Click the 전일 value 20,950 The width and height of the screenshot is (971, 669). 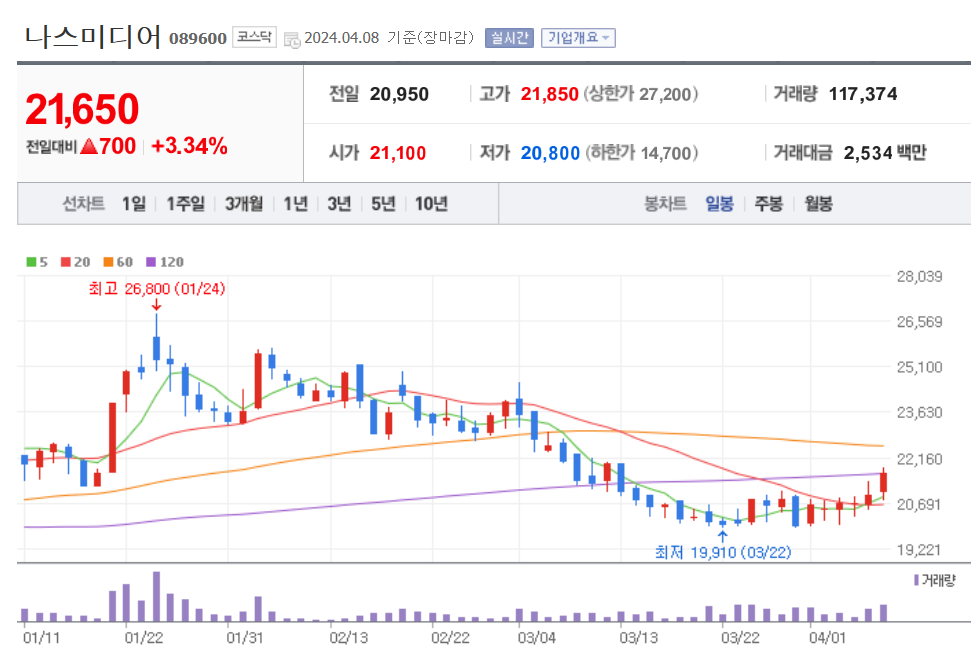click(x=399, y=94)
